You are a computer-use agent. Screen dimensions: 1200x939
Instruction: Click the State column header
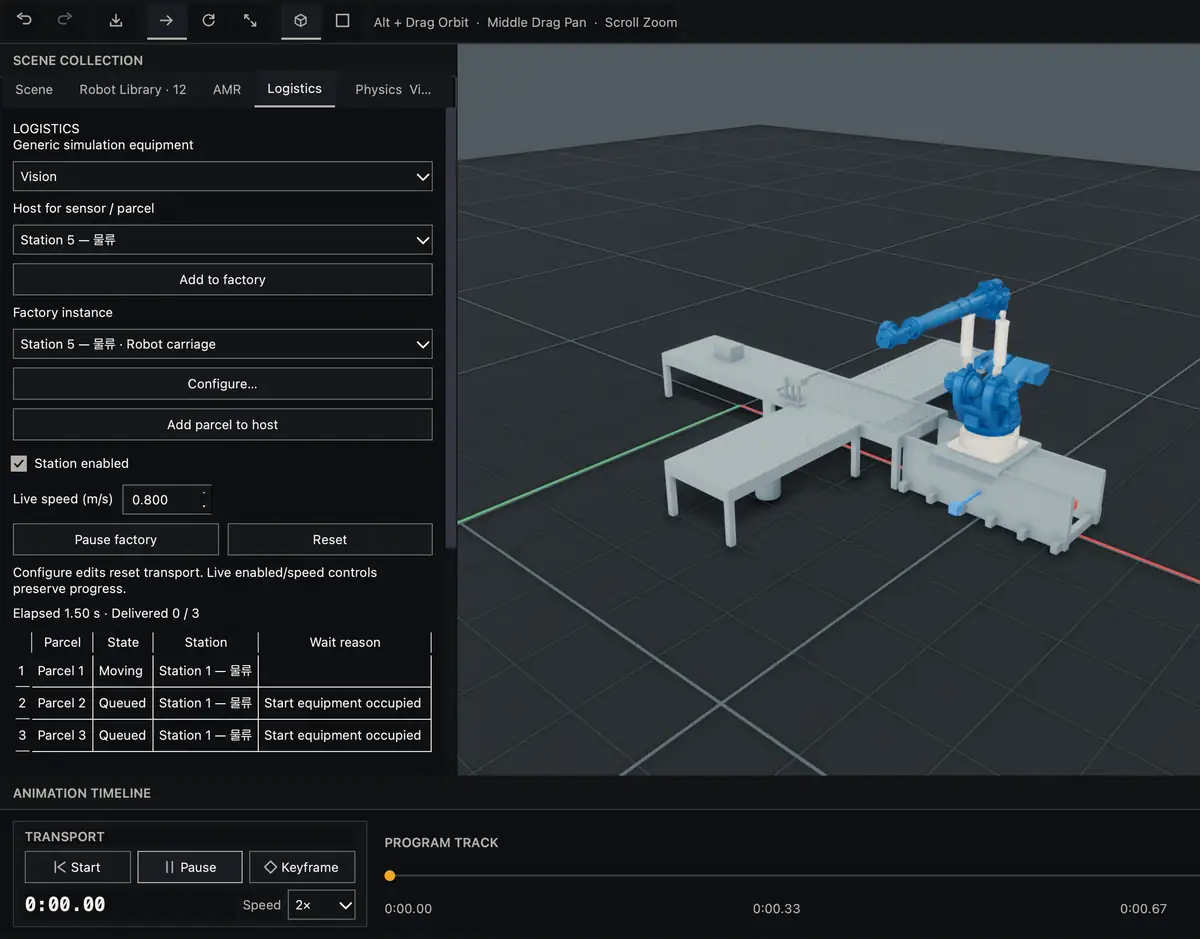123,642
